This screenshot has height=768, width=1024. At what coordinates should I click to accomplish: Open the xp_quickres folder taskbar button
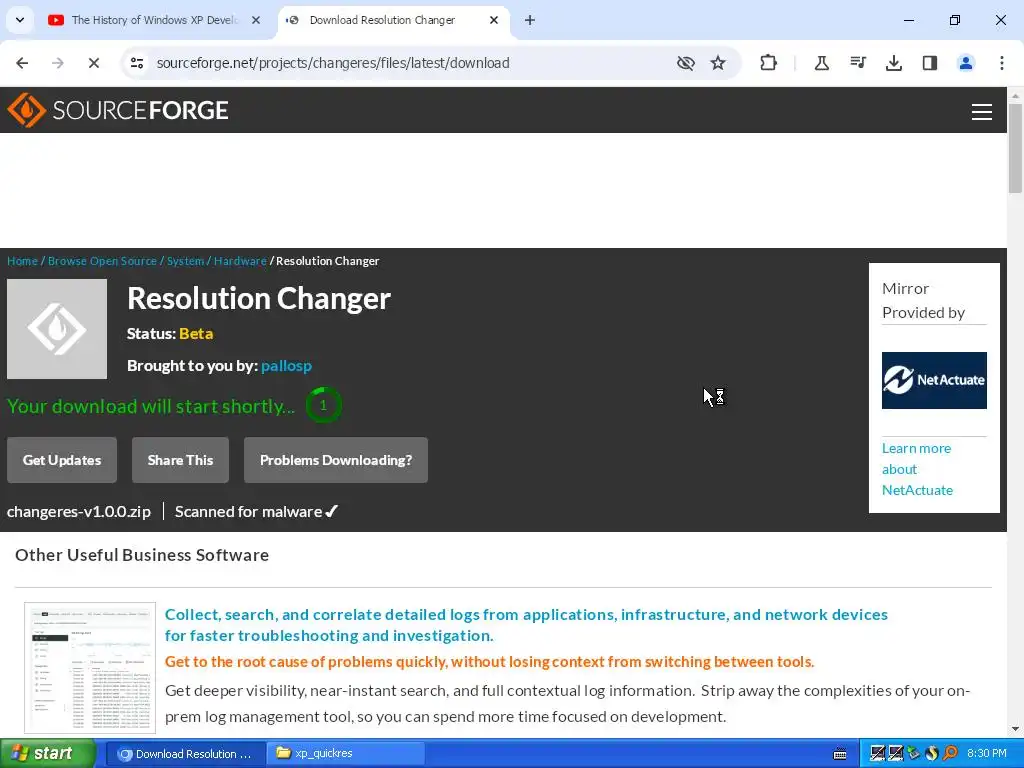point(346,754)
